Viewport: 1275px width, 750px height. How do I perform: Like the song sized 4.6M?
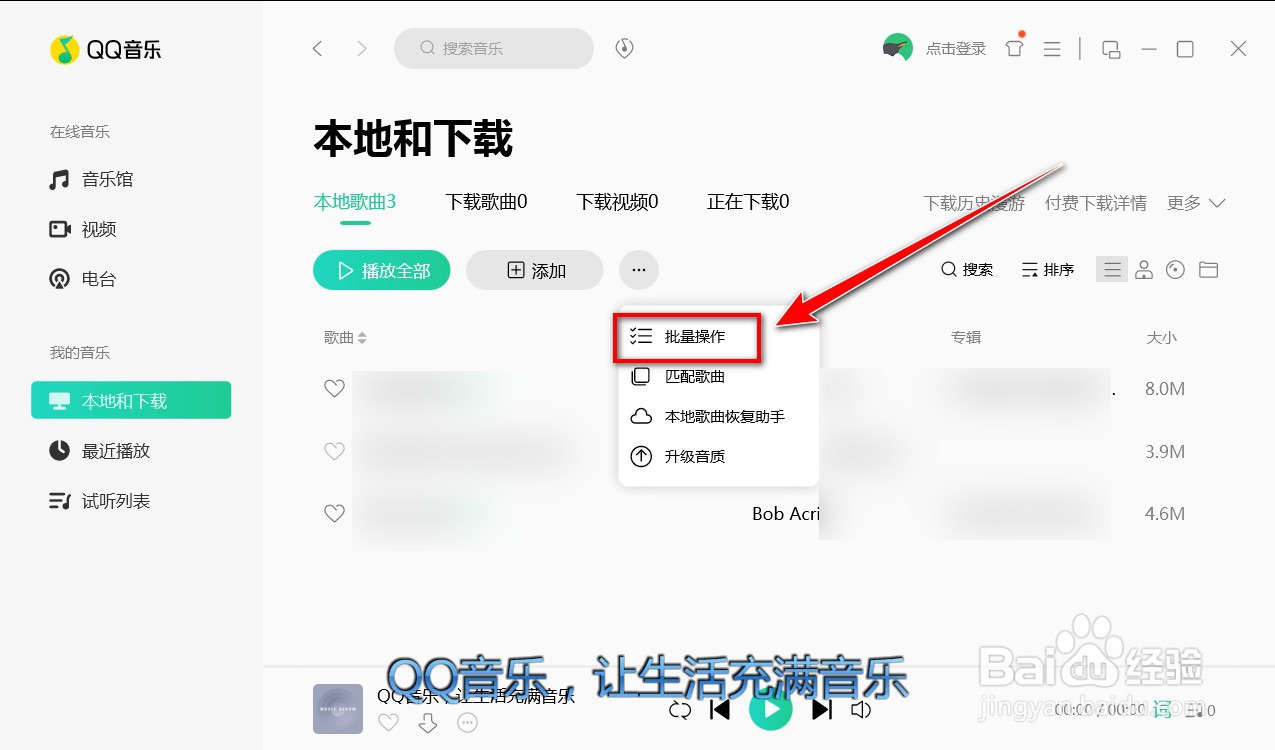coord(335,514)
